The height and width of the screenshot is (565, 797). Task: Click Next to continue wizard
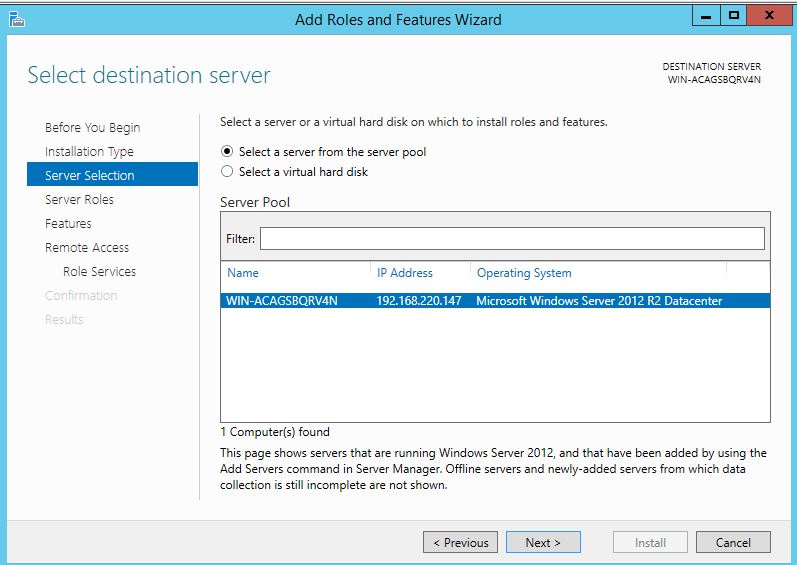pyautogui.click(x=542, y=542)
